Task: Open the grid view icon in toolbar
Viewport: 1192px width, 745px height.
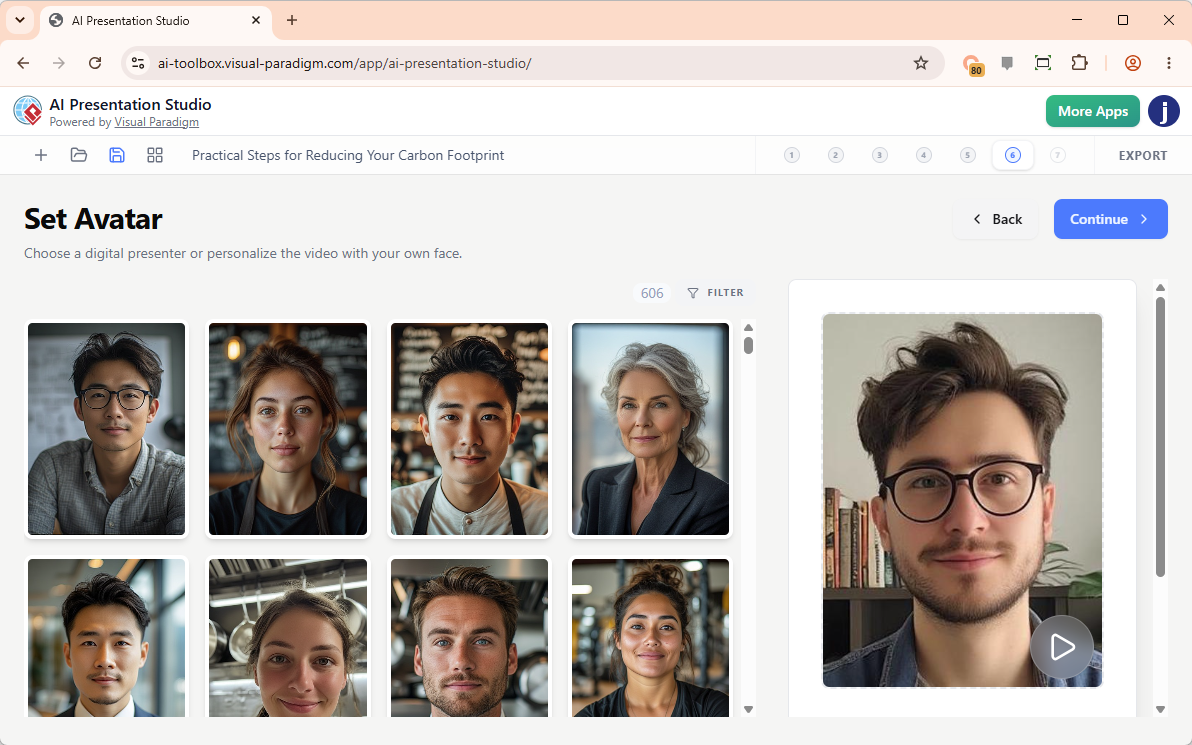Action: click(155, 155)
